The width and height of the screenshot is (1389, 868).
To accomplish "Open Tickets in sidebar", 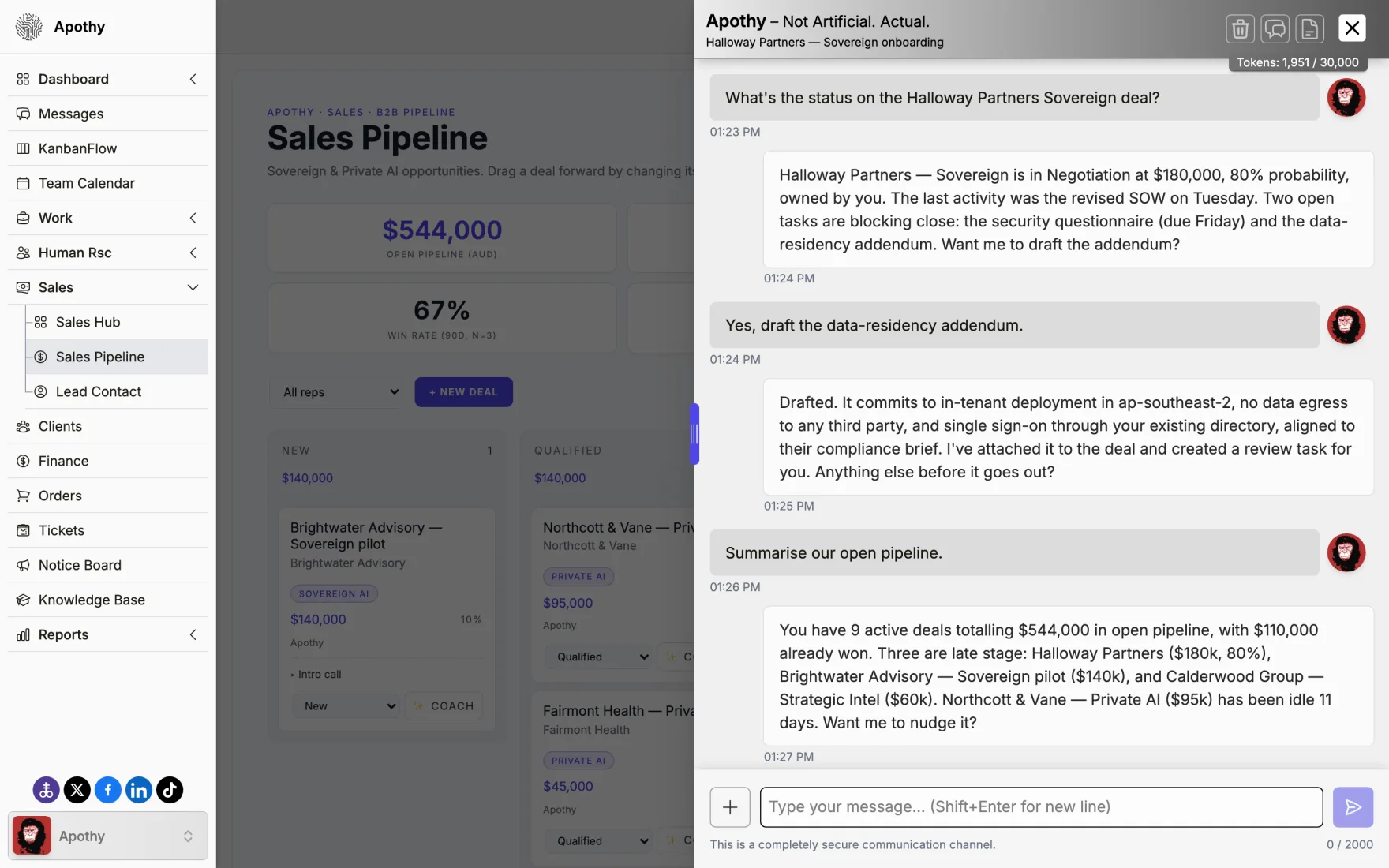I will point(108,530).
